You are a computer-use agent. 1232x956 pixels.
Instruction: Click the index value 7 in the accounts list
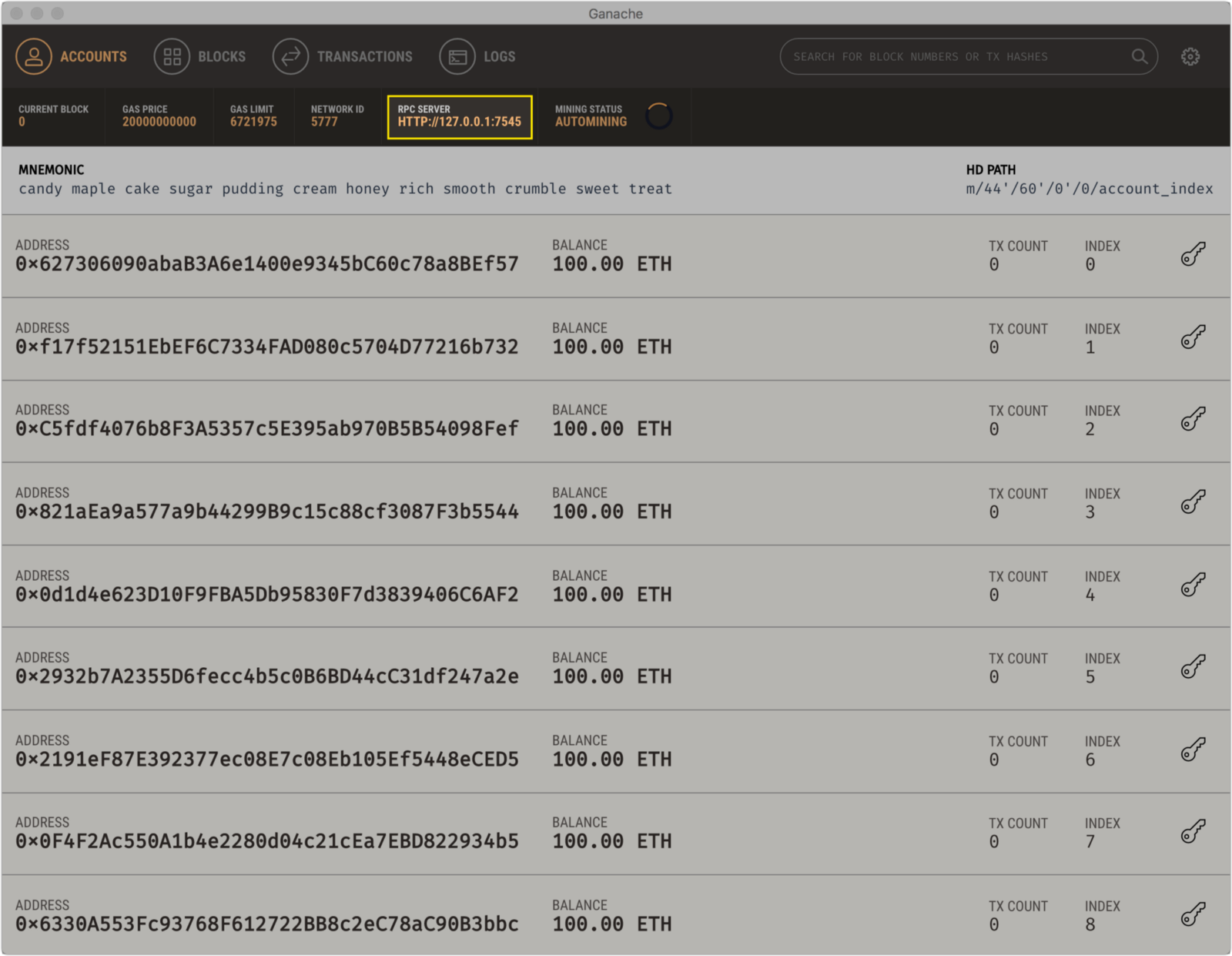click(x=1090, y=842)
